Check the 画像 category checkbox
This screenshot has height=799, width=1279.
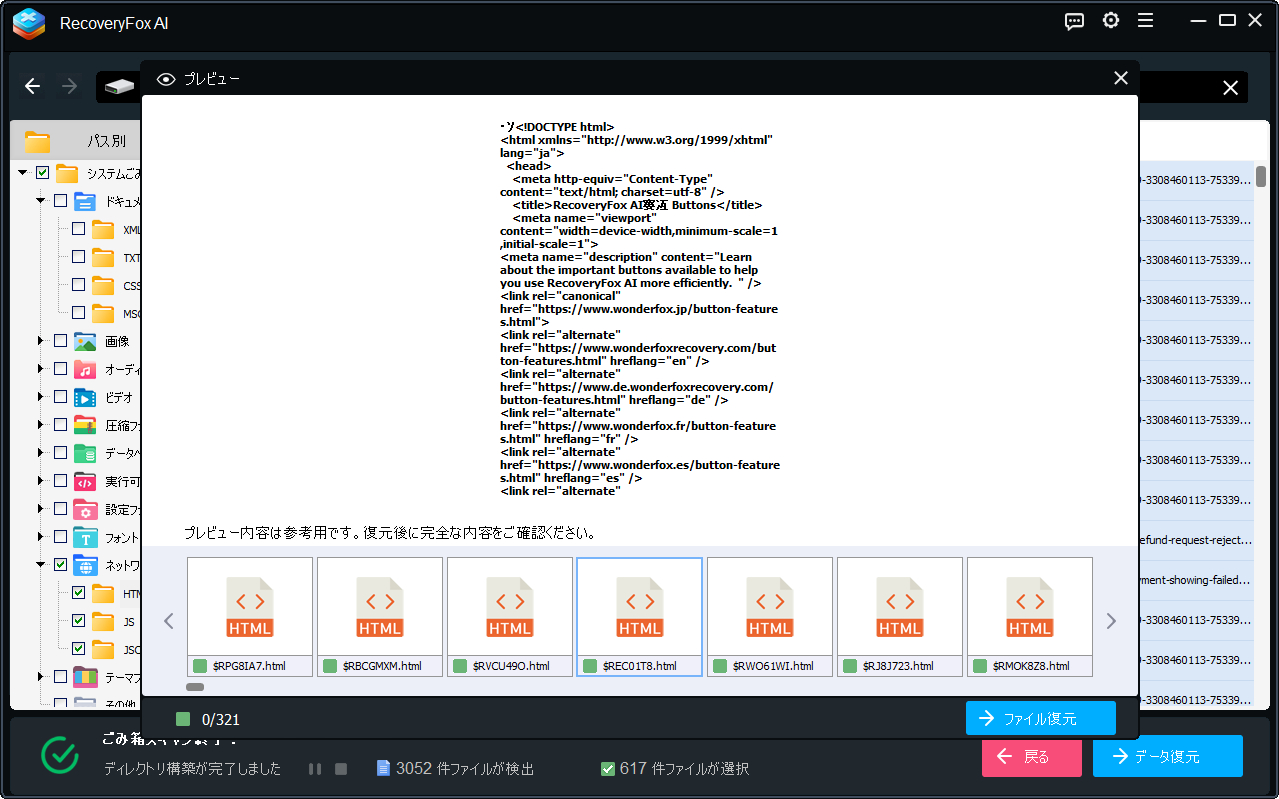(x=60, y=341)
